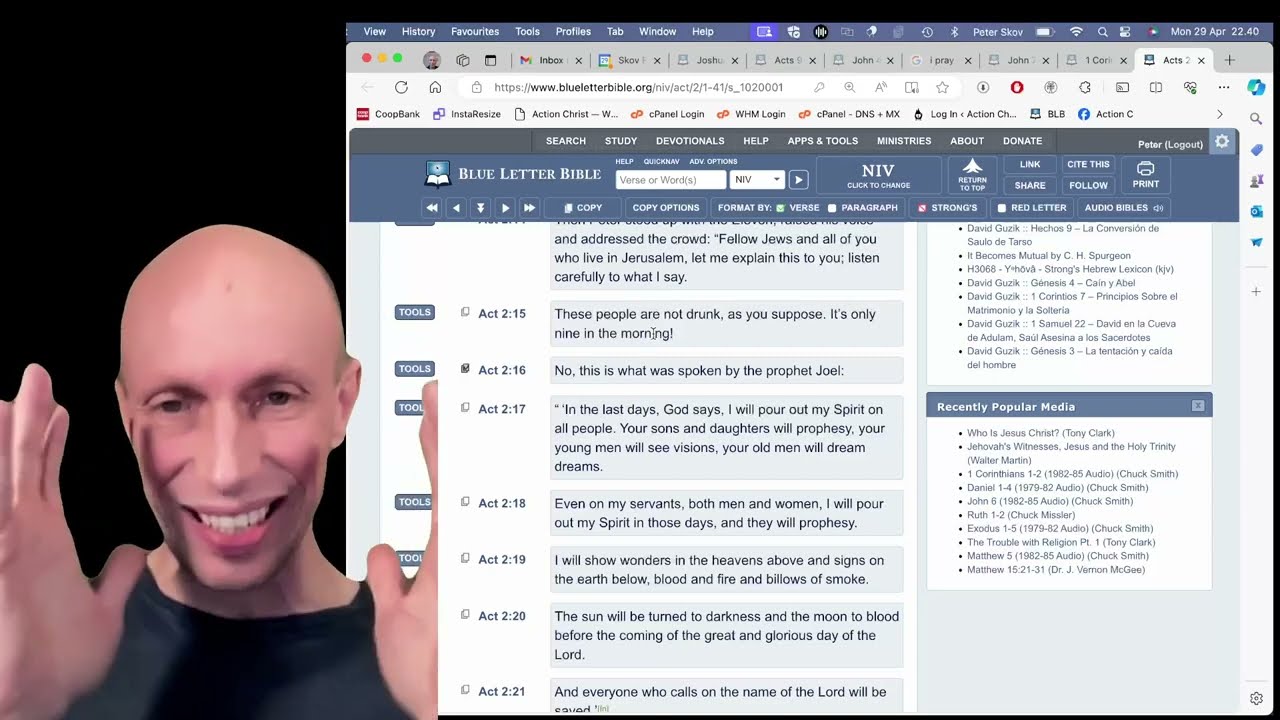Expand Tools for Act 2:16

pos(414,369)
